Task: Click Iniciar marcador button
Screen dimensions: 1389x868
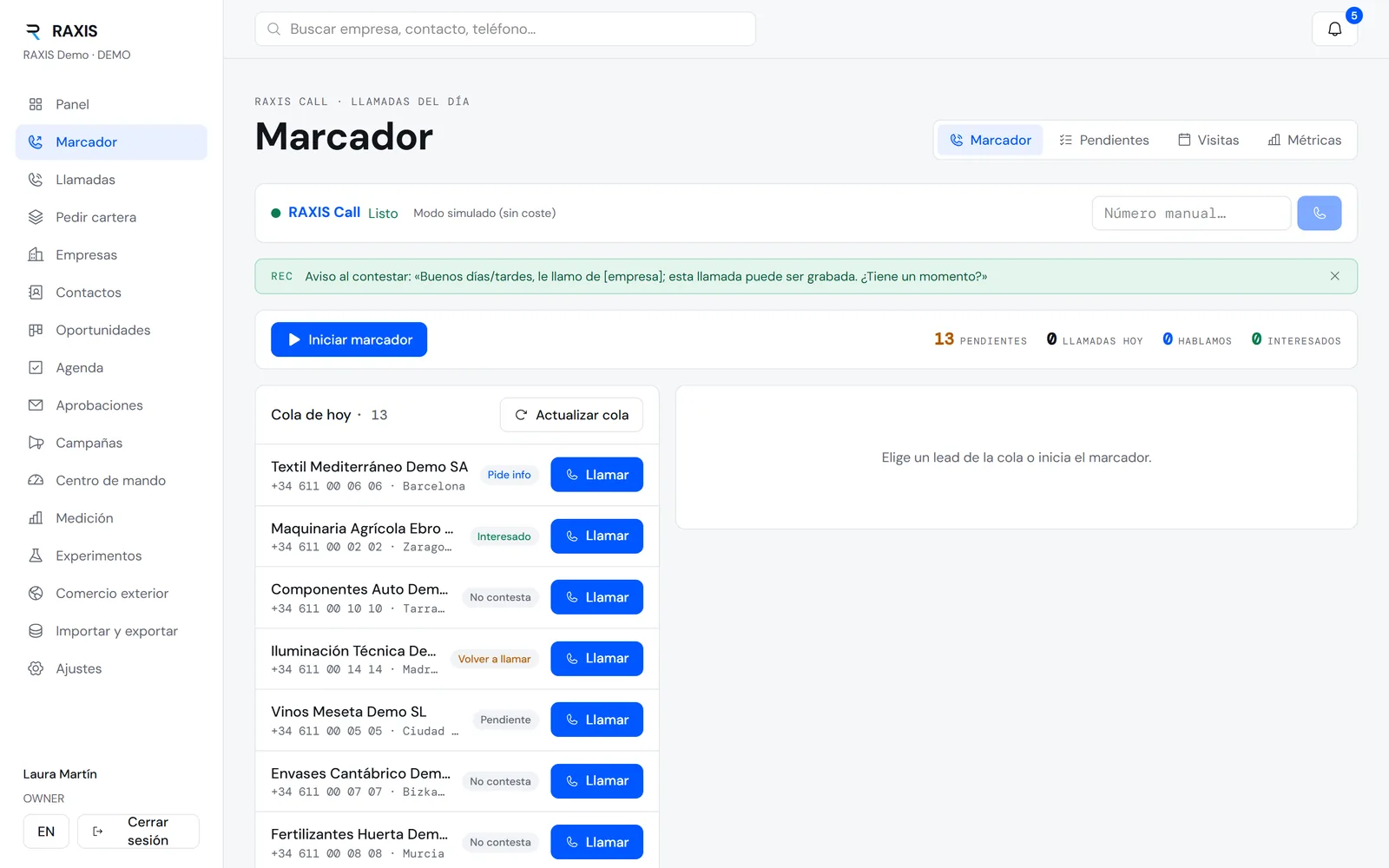Action: (x=349, y=339)
